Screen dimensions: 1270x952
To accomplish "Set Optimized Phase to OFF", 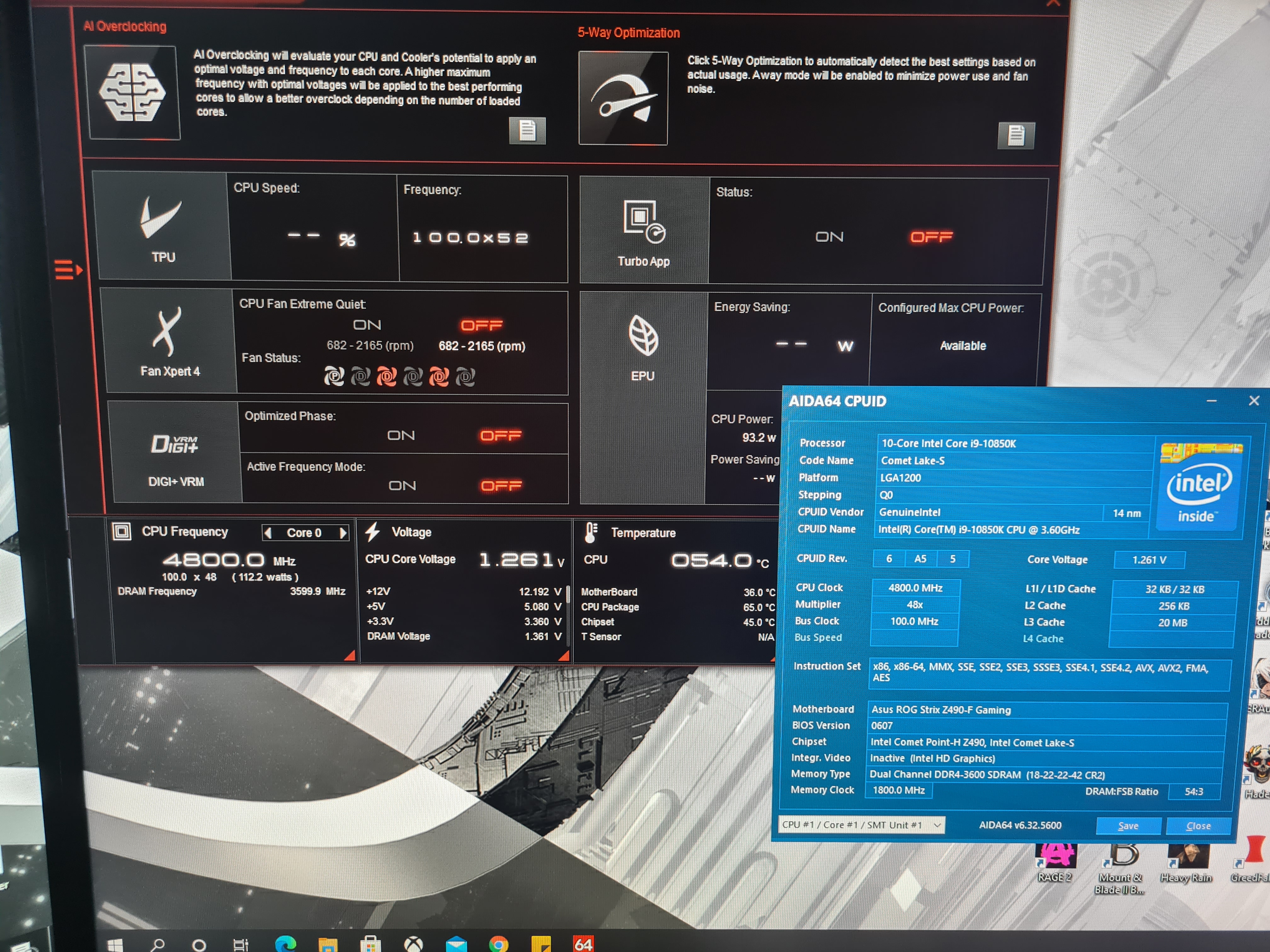I will (501, 435).
